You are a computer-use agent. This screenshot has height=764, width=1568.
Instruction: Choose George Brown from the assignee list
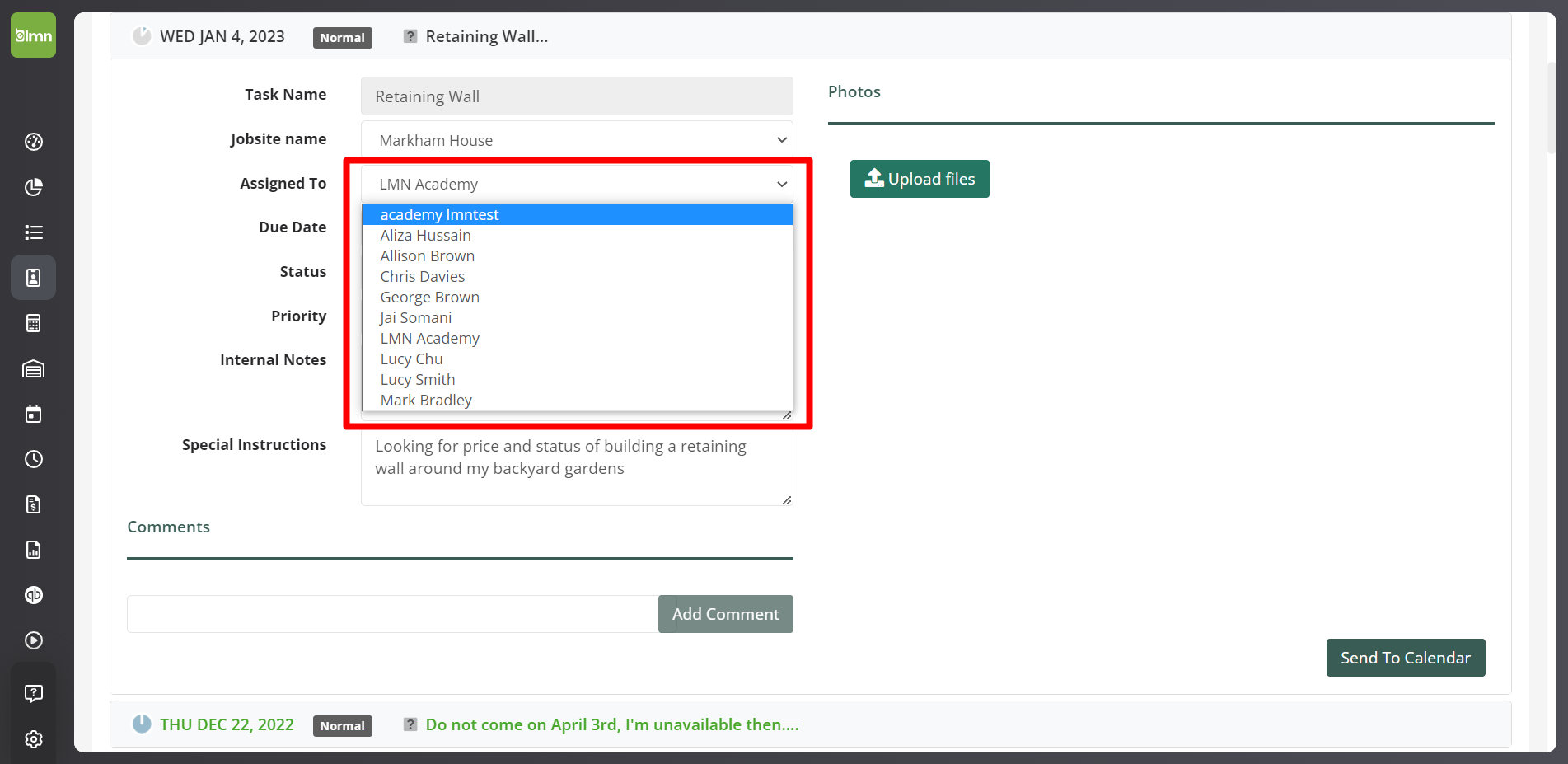point(577,297)
